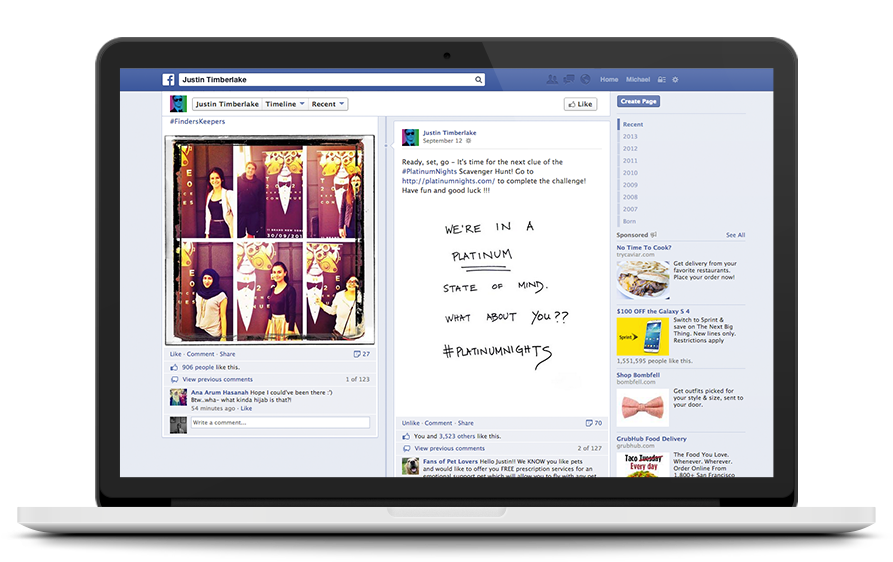893x562 pixels.
Task: Click the Justin Timberlake page name button
Action: [227, 104]
